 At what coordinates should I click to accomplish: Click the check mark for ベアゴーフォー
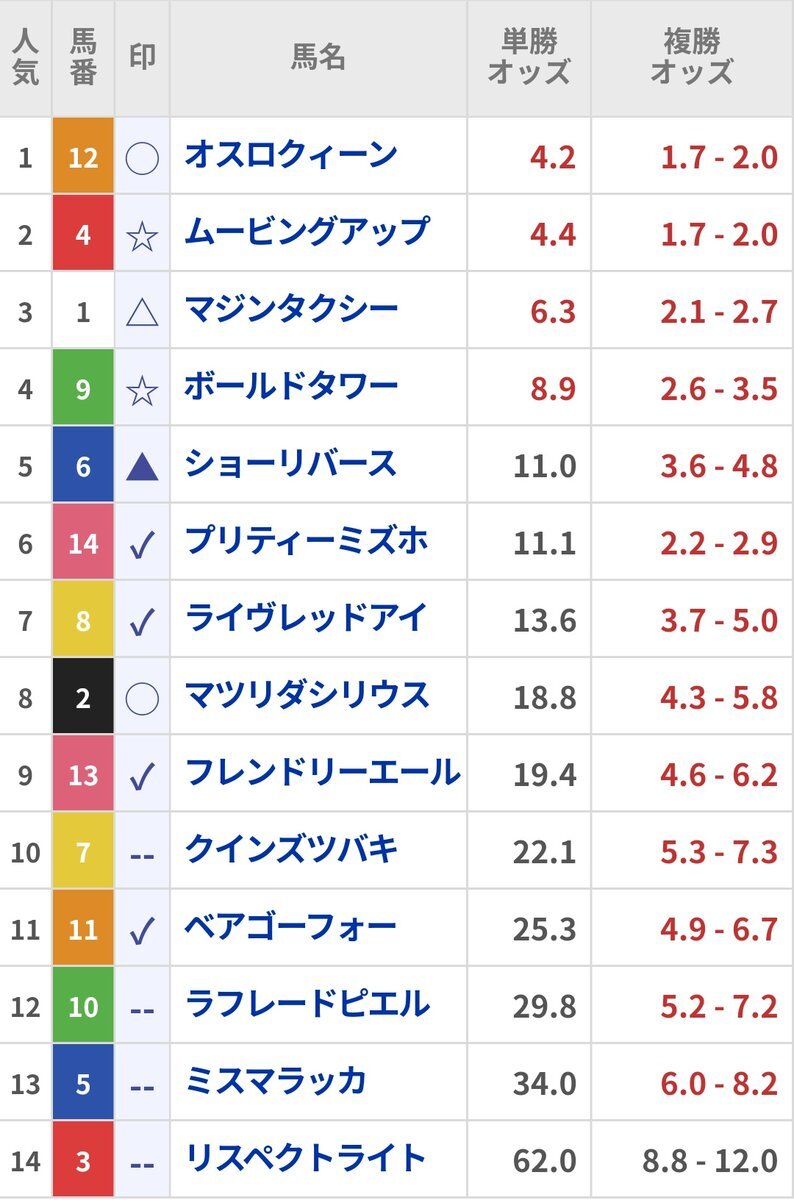coord(142,931)
